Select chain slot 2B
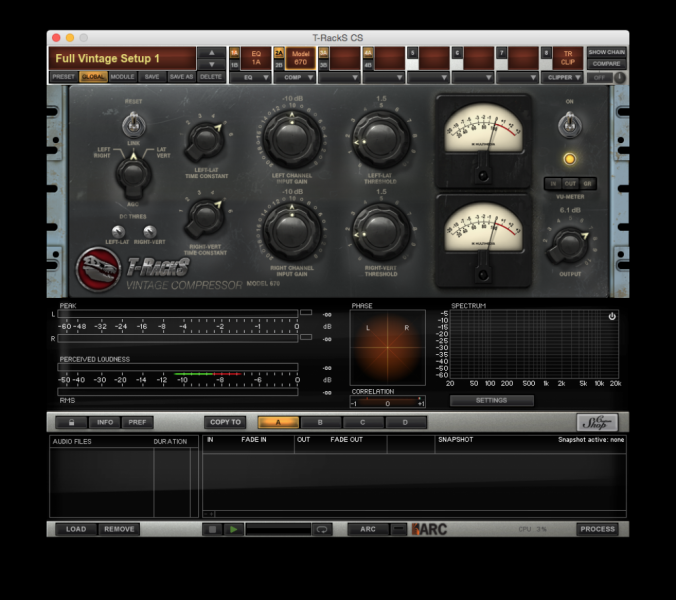The image size is (676, 600). coord(279,65)
